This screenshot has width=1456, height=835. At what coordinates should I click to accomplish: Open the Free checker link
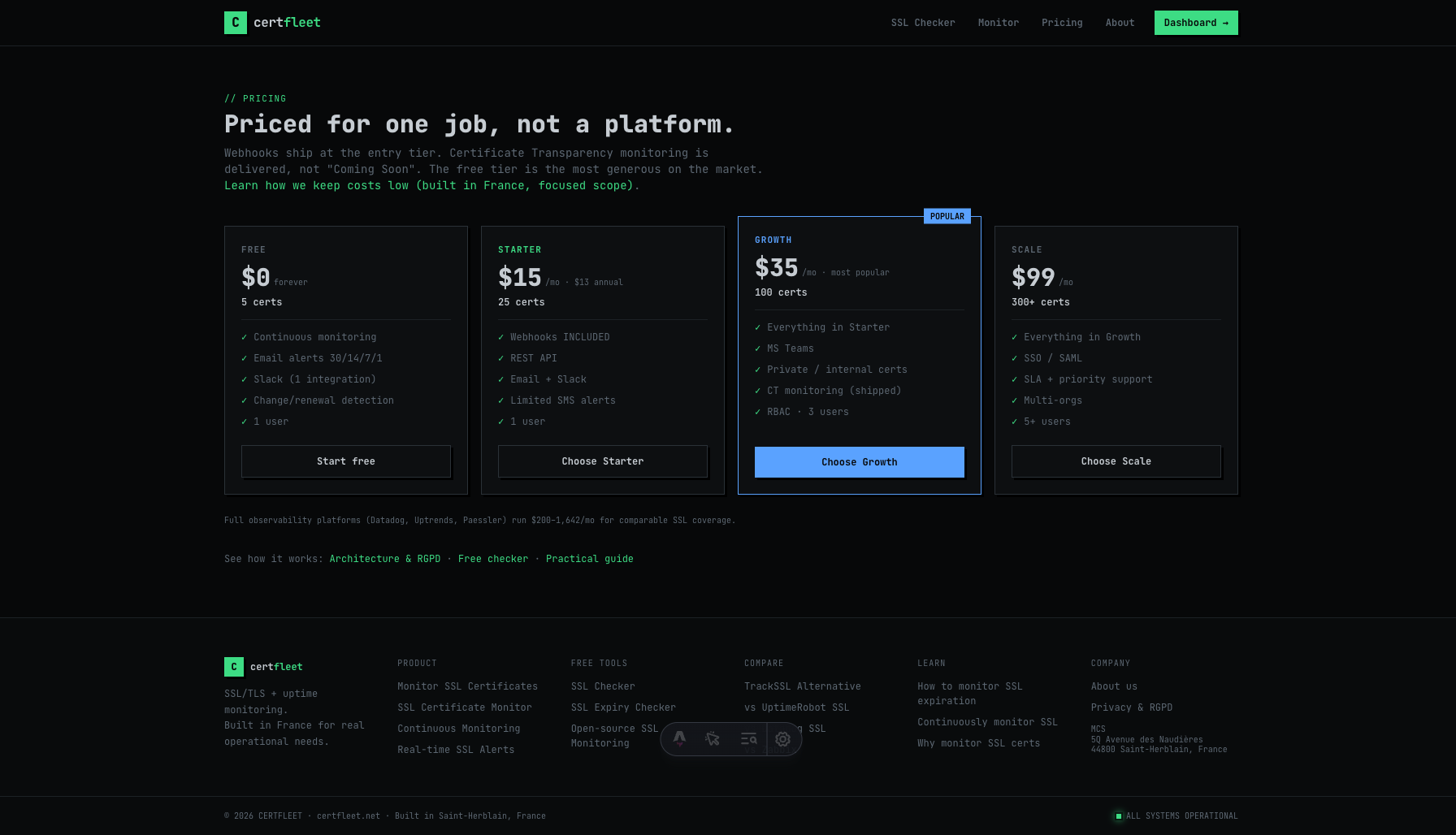(x=493, y=559)
